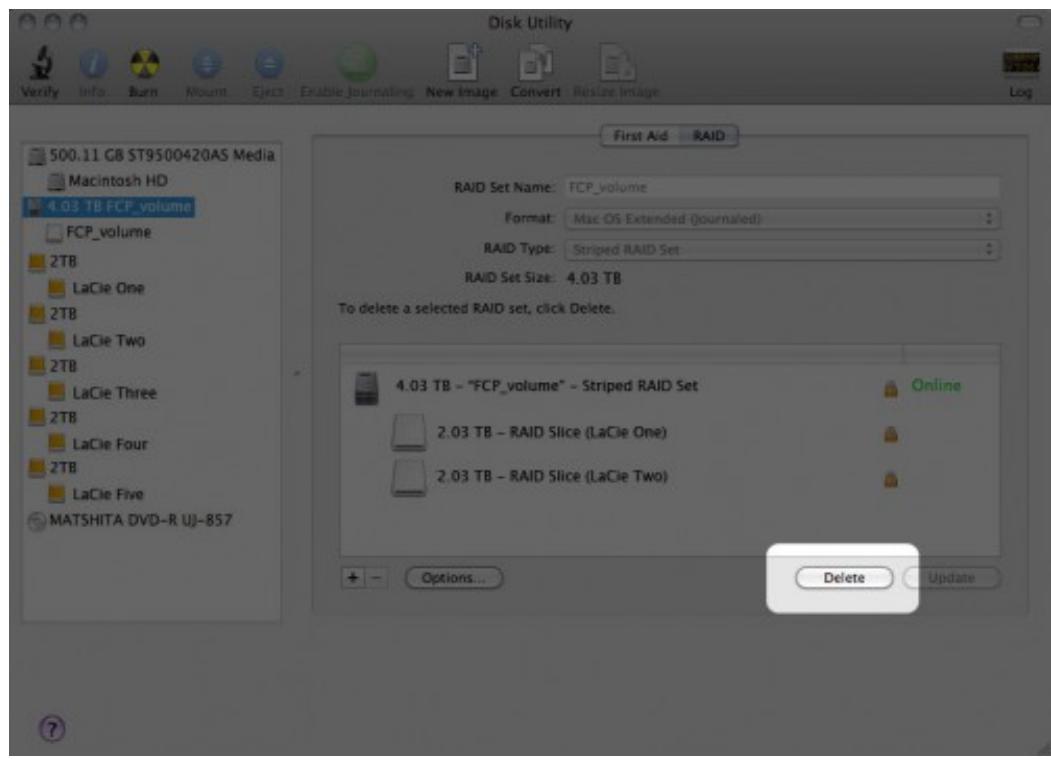Click the RAID Set Name field
The image size is (1051, 759).
pos(782,188)
